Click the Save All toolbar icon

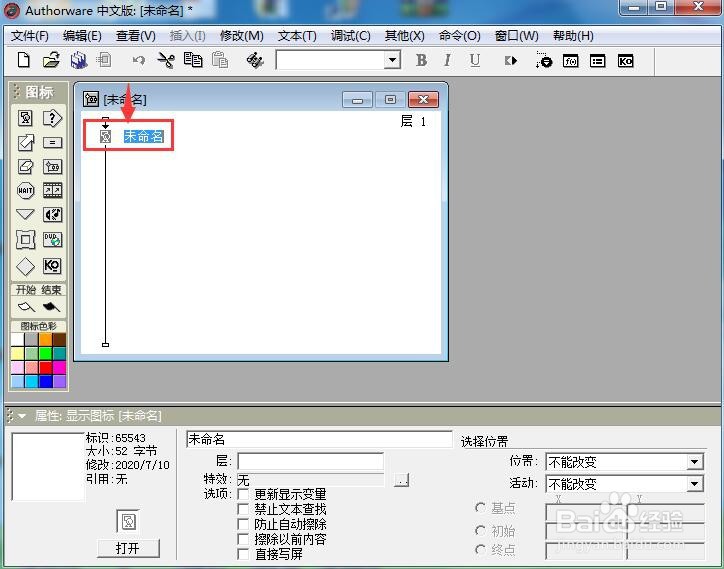[79, 61]
